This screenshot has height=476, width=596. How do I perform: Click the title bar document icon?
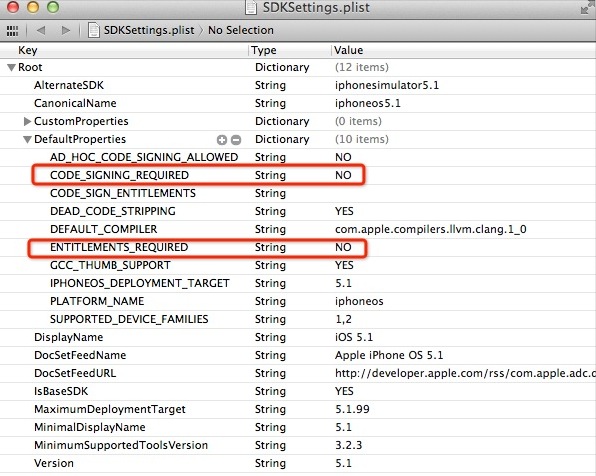point(251,8)
